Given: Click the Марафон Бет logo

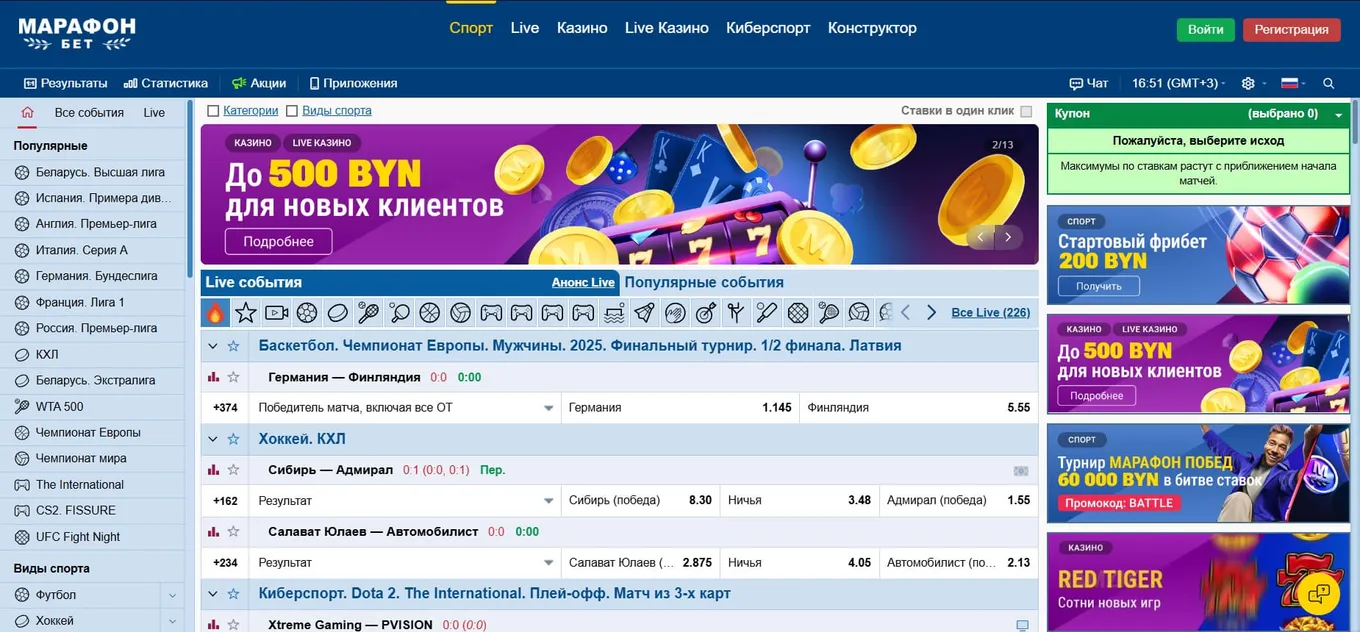Looking at the screenshot, I should point(76,33).
